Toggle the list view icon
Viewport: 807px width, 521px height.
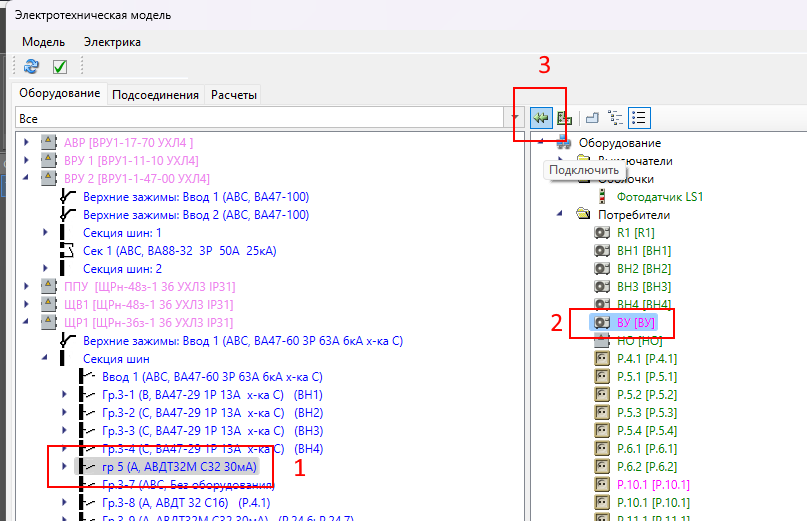click(639, 118)
